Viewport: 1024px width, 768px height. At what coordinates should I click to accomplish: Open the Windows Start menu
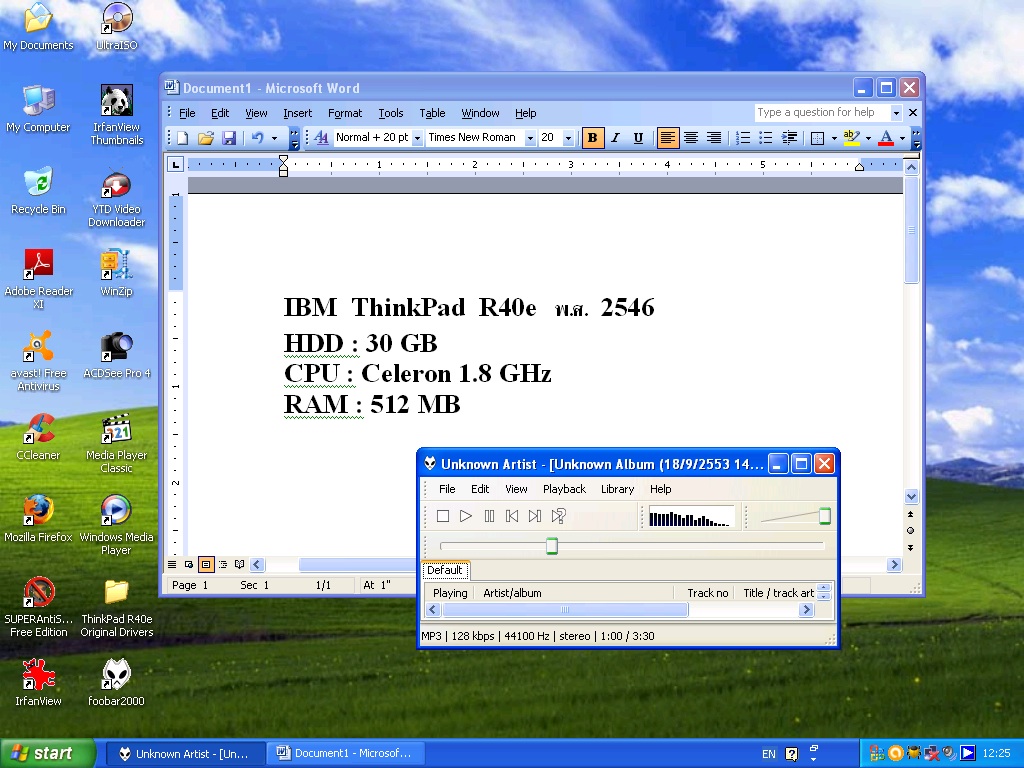point(47,753)
